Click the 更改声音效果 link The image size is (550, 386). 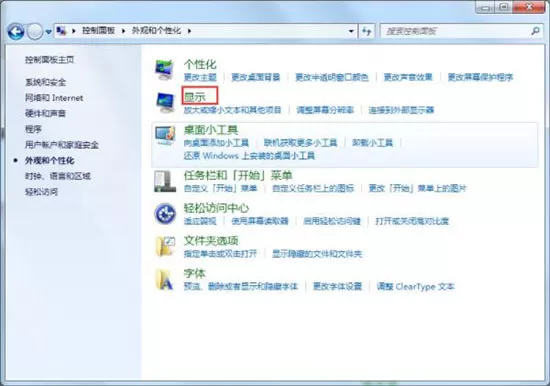[408, 77]
